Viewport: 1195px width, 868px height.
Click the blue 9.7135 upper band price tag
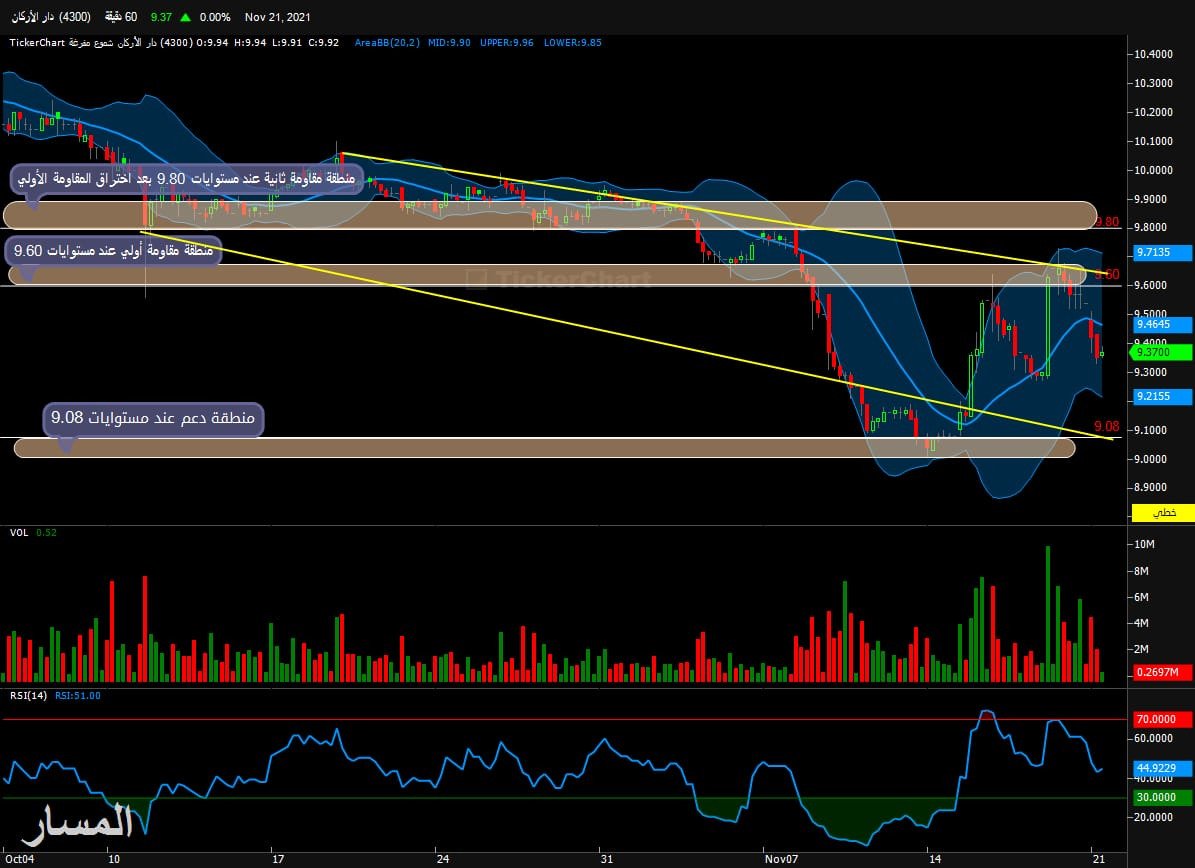pyautogui.click(x=1162, y=252)
